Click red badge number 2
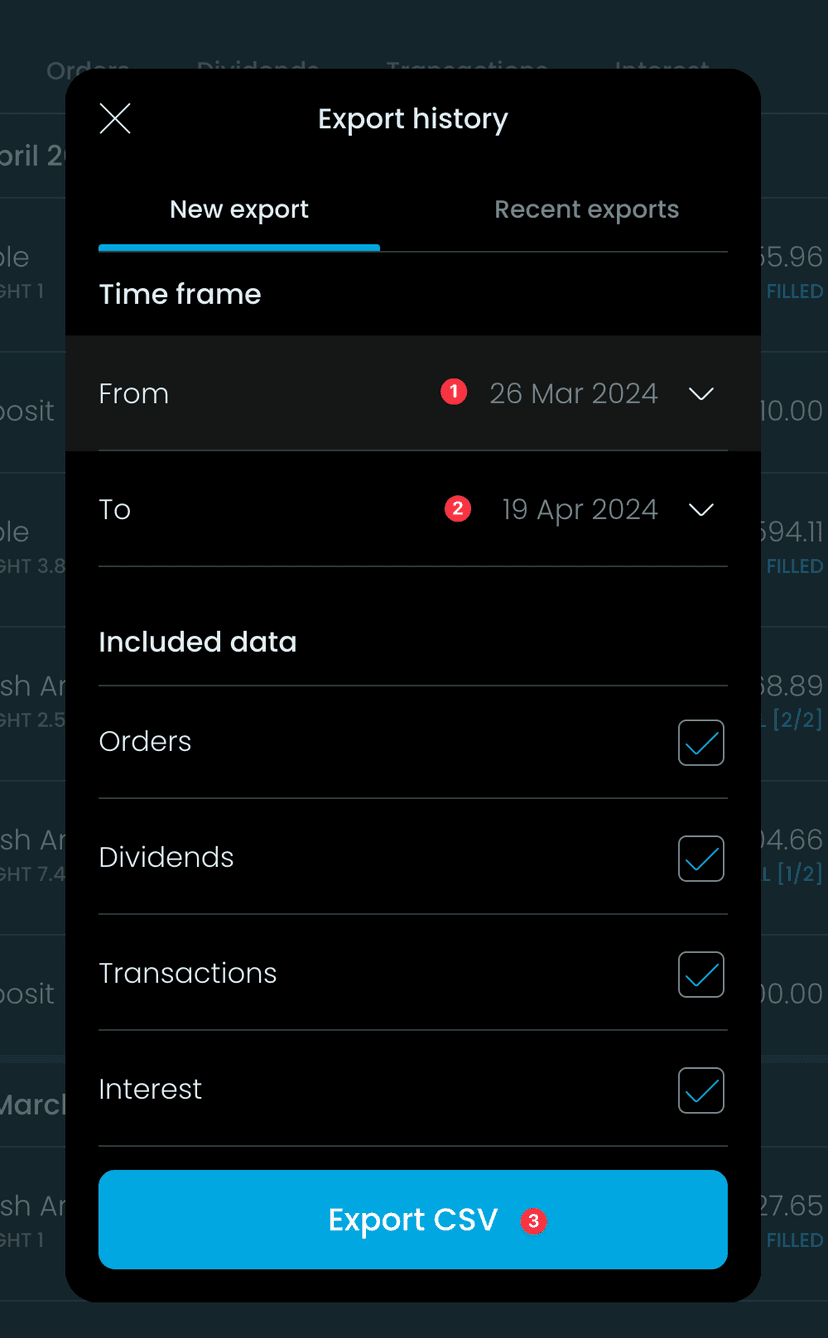This screenshot has height=1338, width=828. [x=458, y=509]
